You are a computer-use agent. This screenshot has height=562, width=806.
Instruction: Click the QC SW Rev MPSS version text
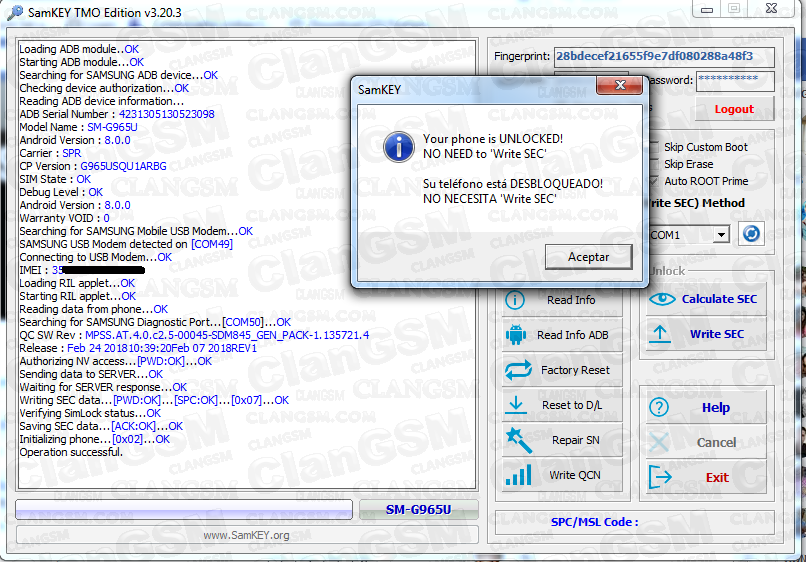pyautogui.click(x=227, y=335)
